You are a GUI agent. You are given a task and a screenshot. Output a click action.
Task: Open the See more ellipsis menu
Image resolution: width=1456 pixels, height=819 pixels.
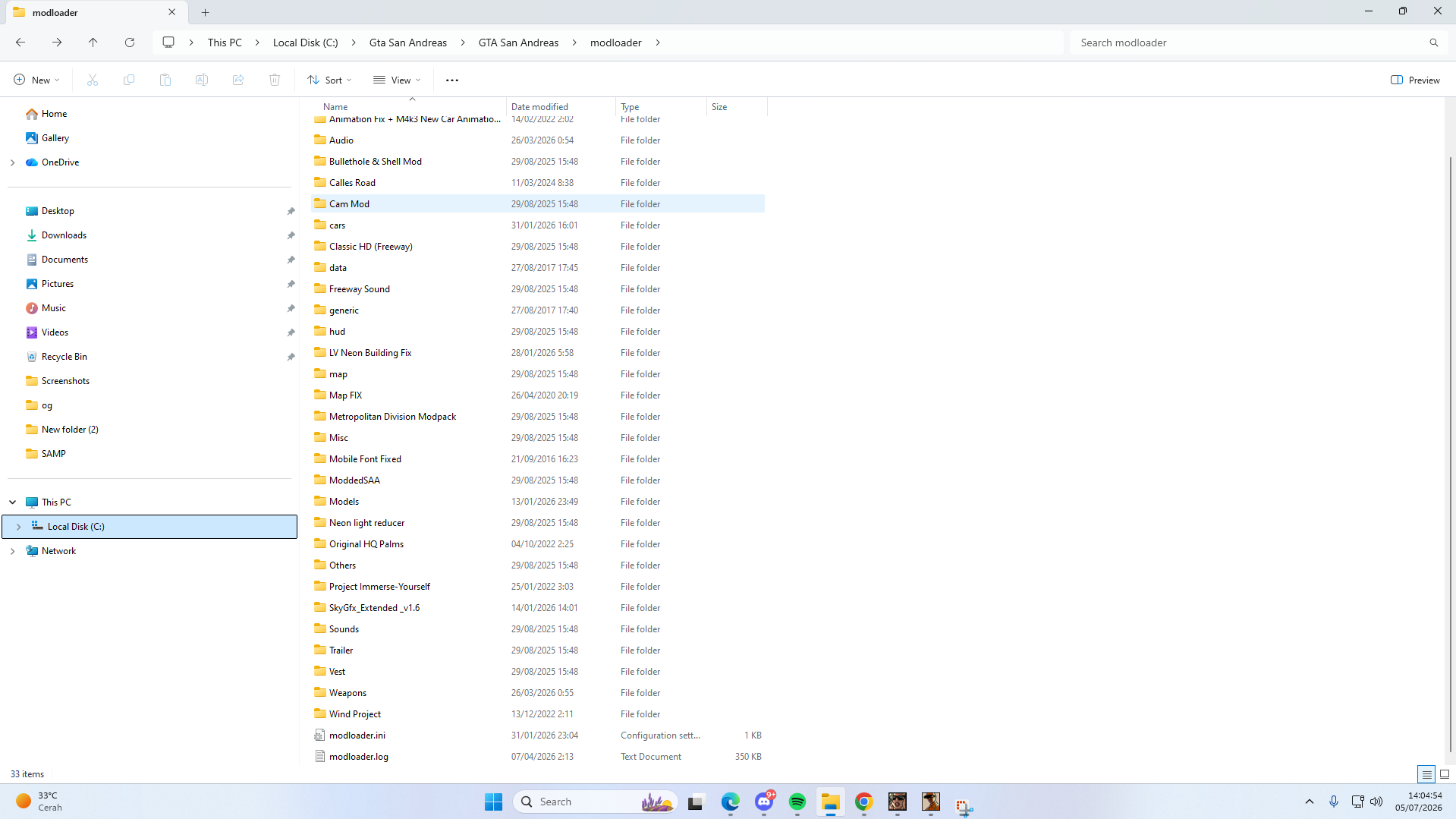click(x=452, y=80)
